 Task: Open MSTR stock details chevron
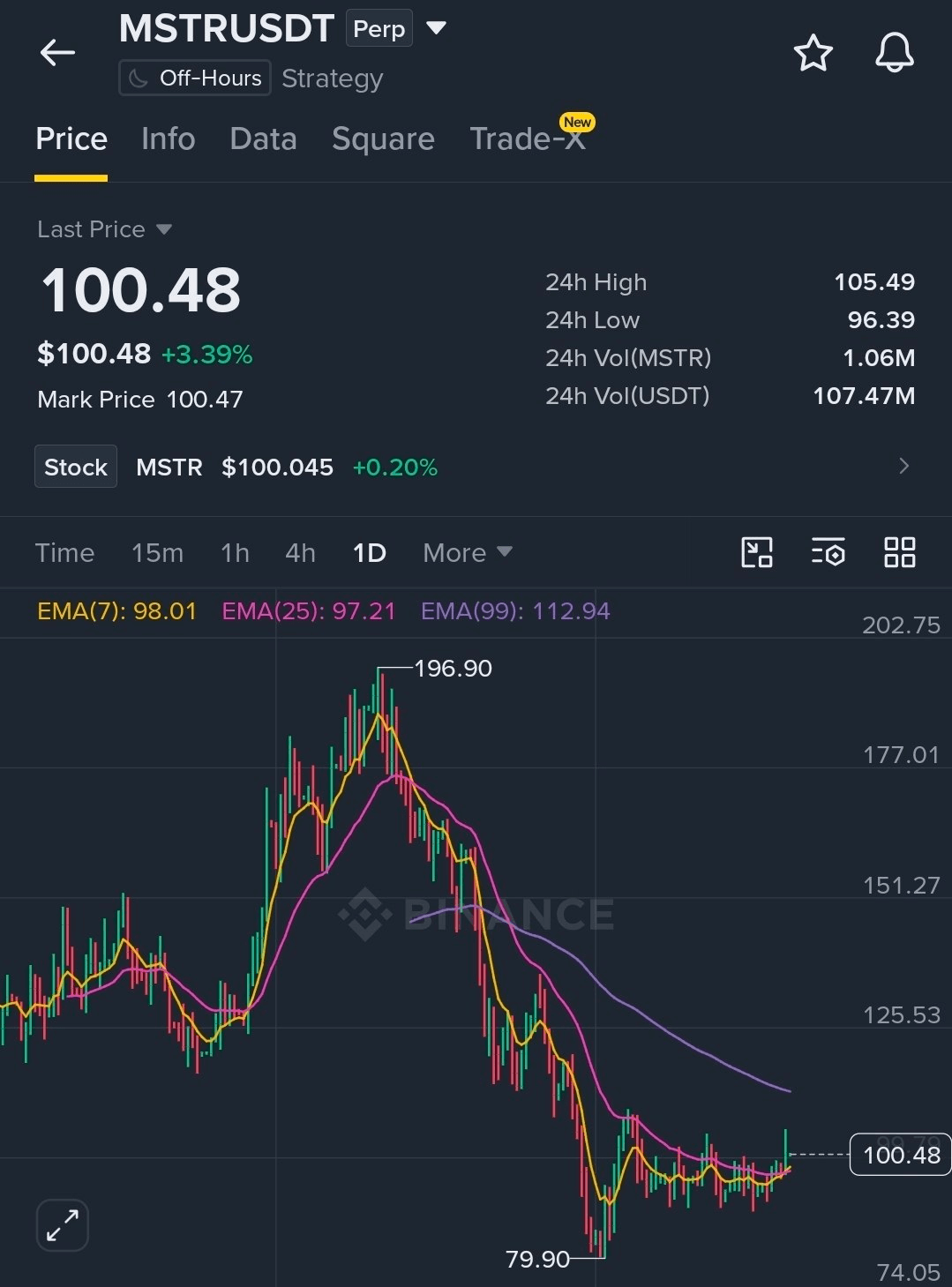tap(903, 466)
